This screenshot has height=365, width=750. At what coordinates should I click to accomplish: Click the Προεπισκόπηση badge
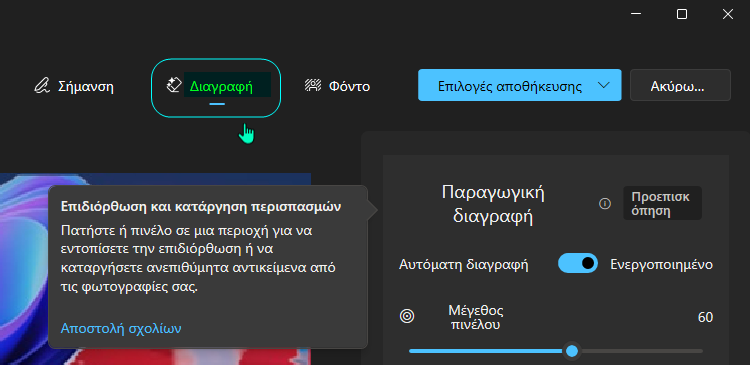662,203
